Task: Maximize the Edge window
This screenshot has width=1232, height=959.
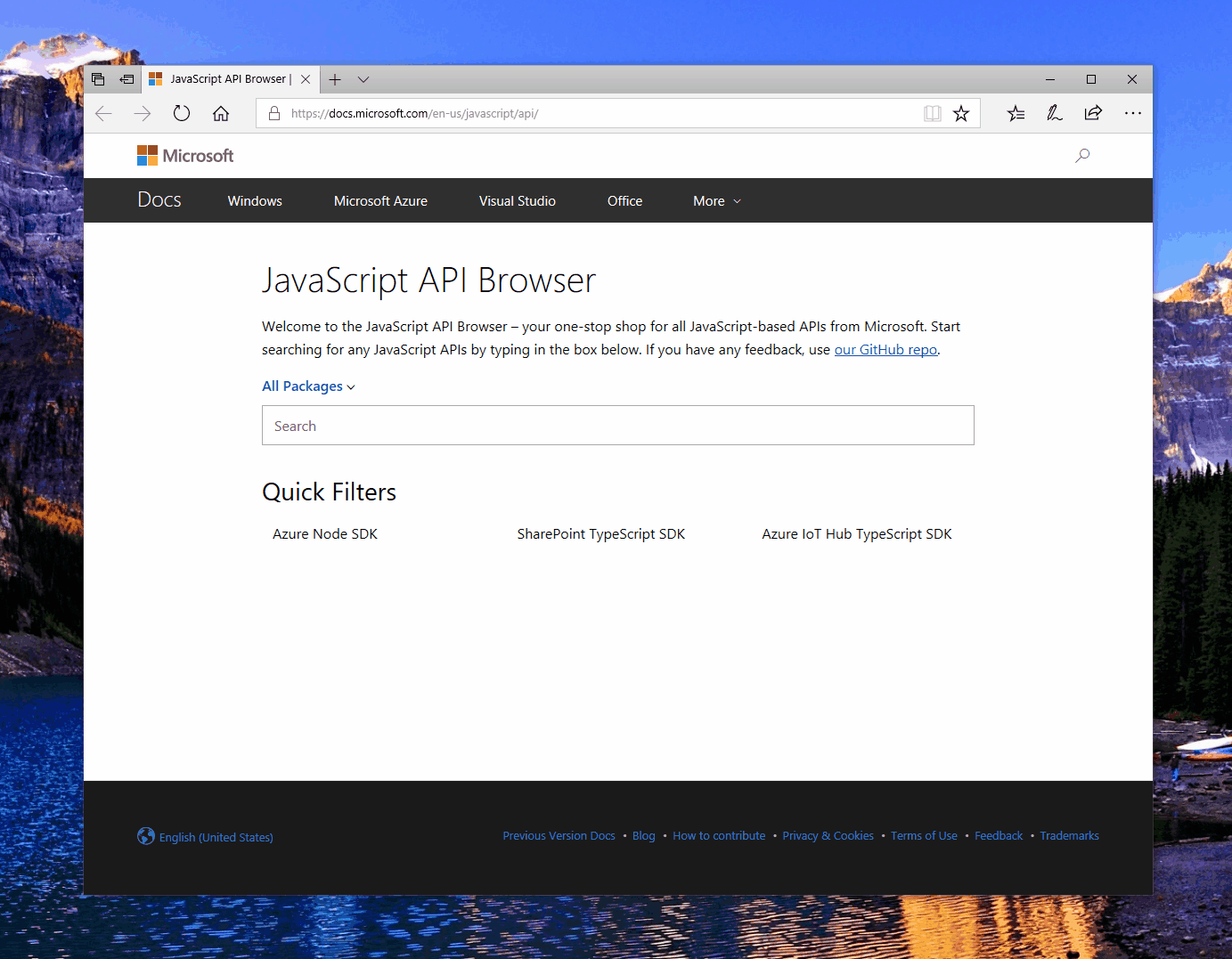Action: click(x=1091, y=79)
